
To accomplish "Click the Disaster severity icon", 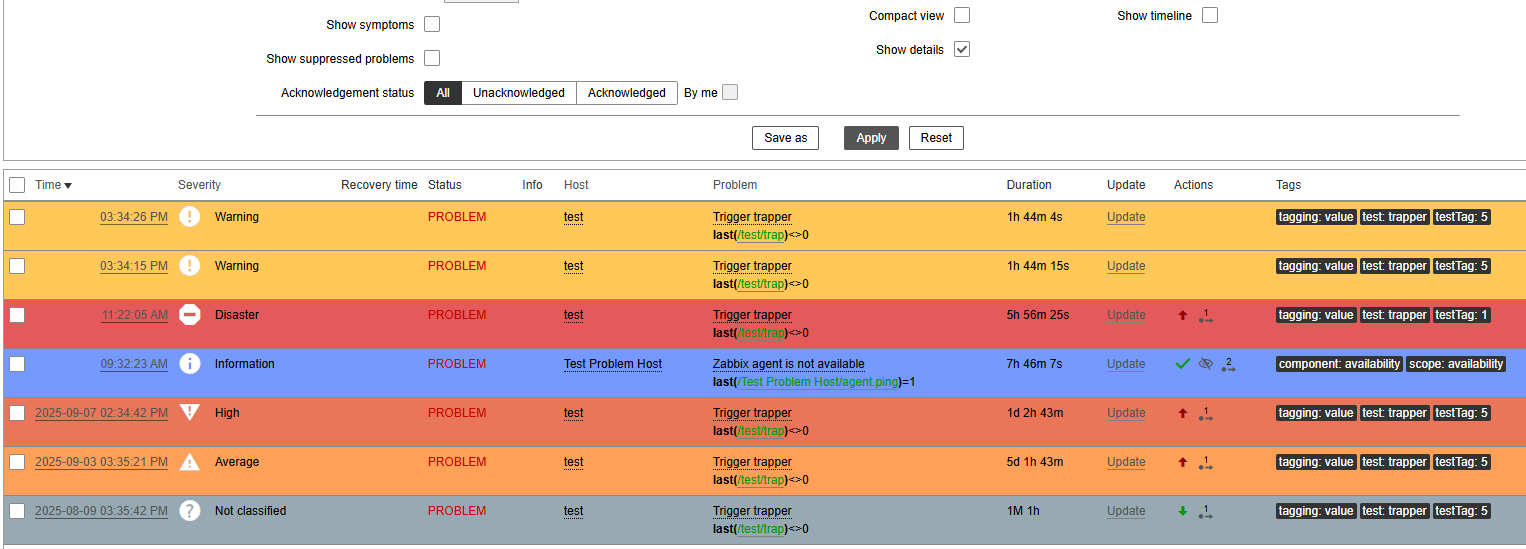I will 190,315.
